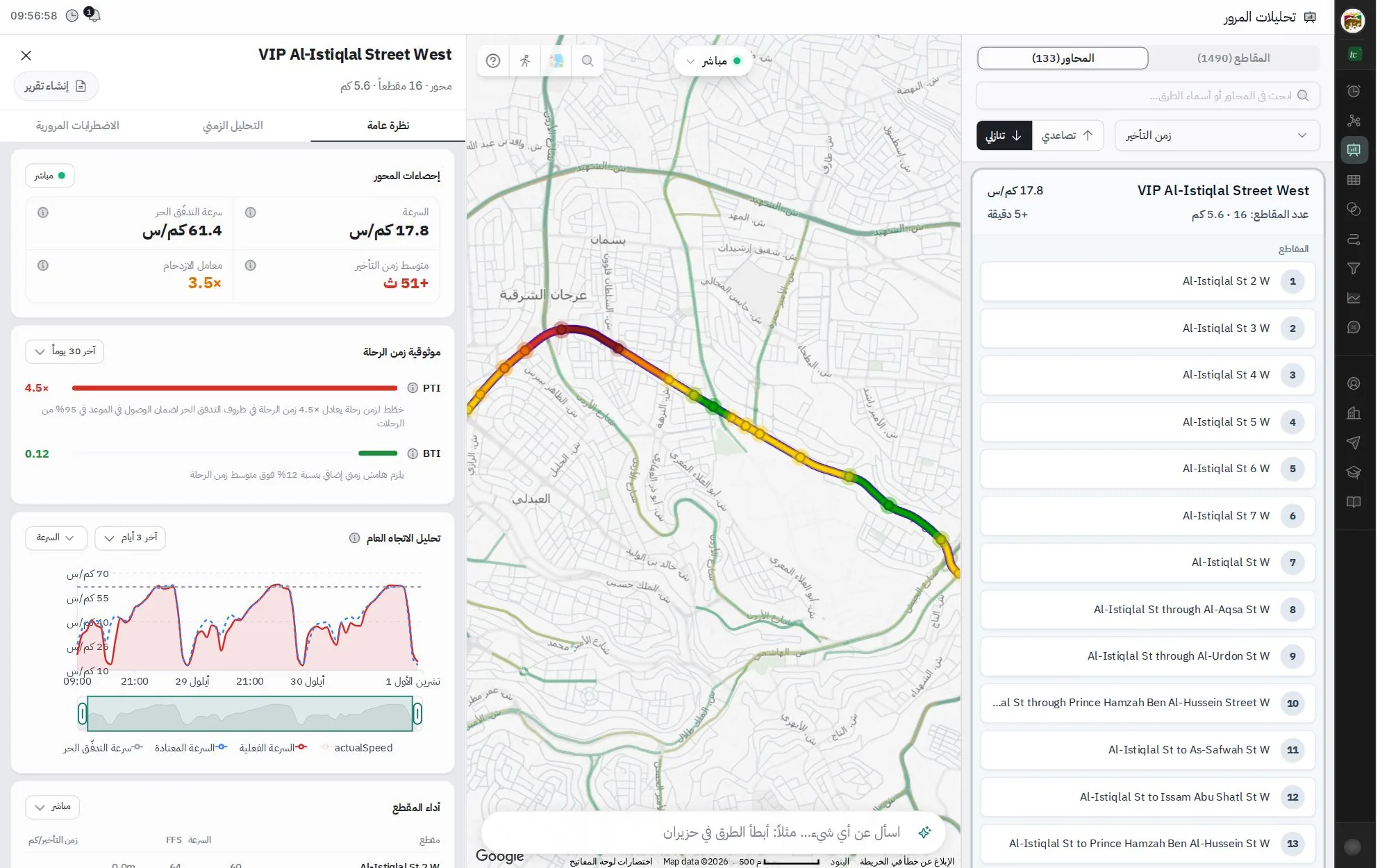Focus the corridor and road name search field
Image resolution: width=1389 pixels, height=868 pixels.
pyautogui.click(x=1147, y=96)
